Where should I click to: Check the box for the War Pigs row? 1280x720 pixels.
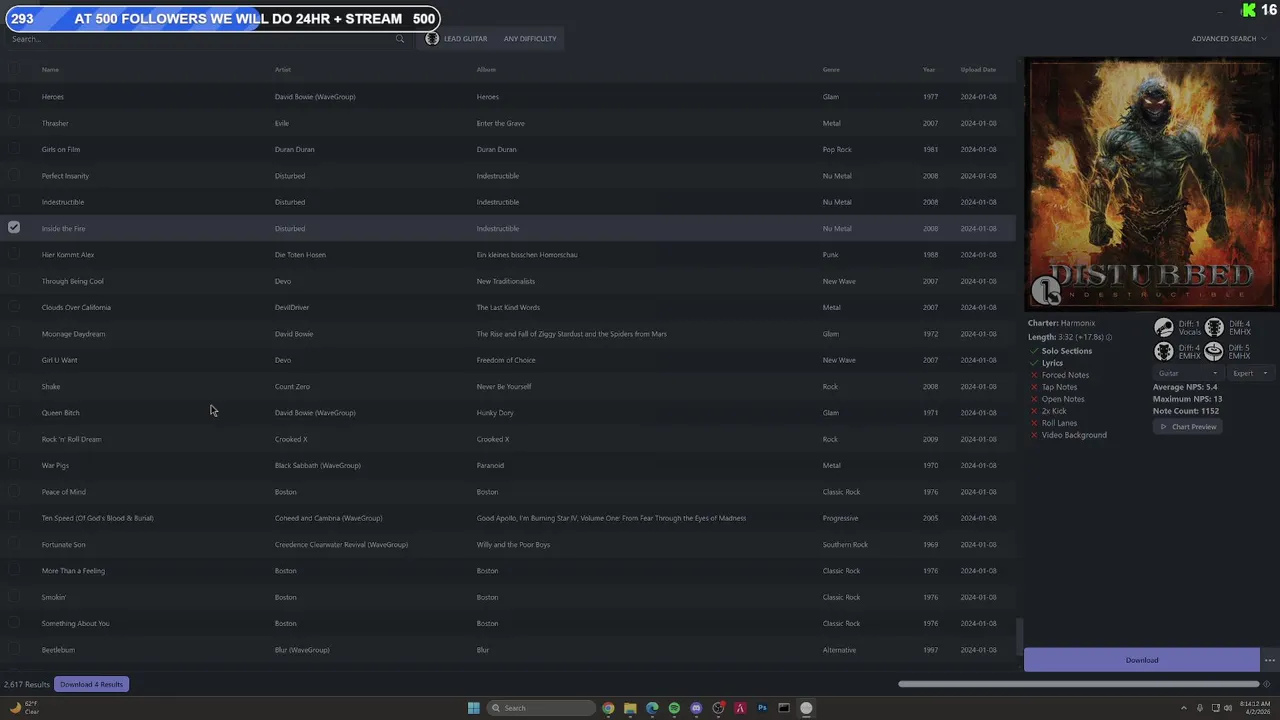click(14, 465)
